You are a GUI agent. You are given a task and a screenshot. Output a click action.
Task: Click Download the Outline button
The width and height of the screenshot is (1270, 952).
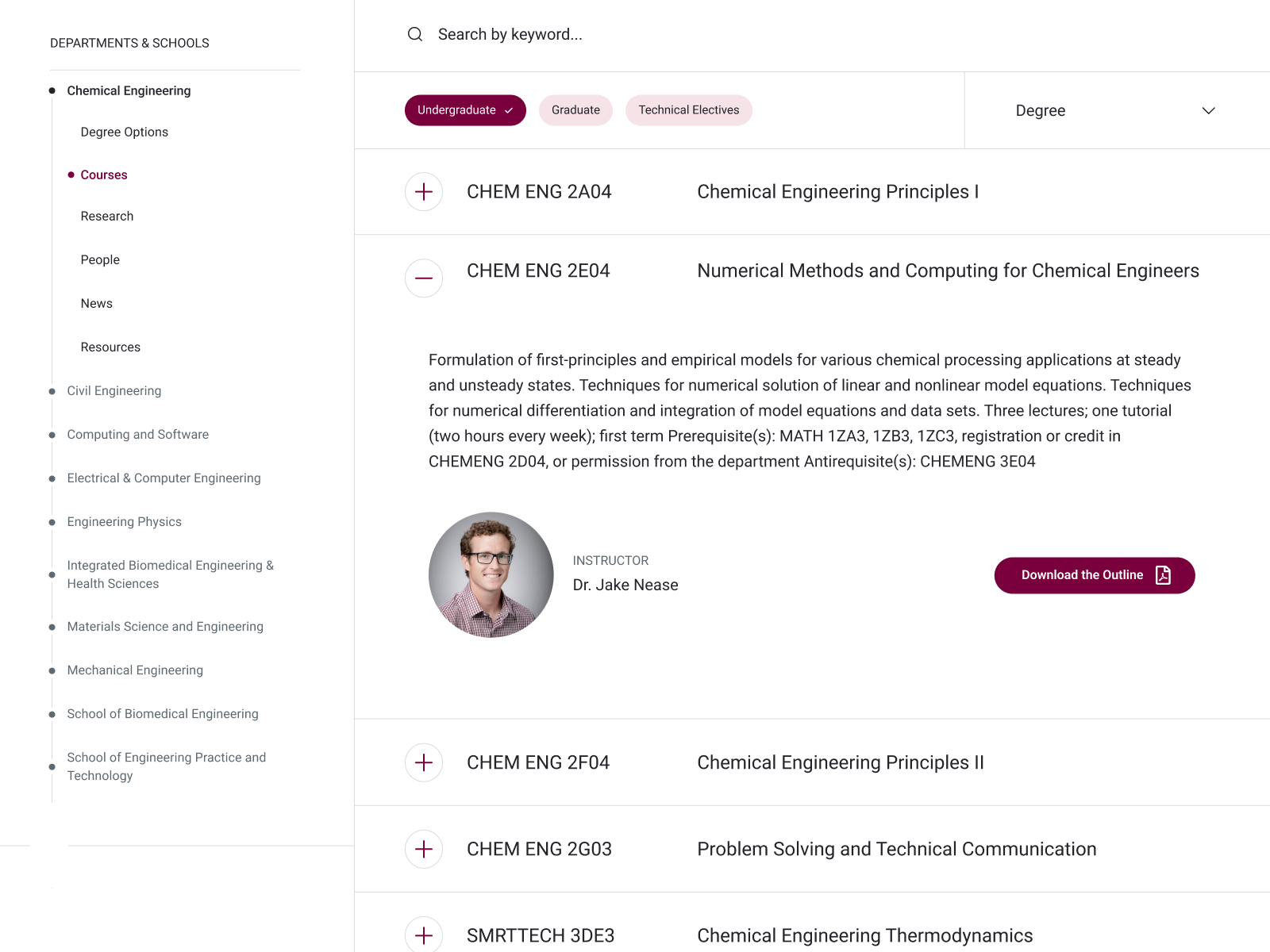(1082, 575)
